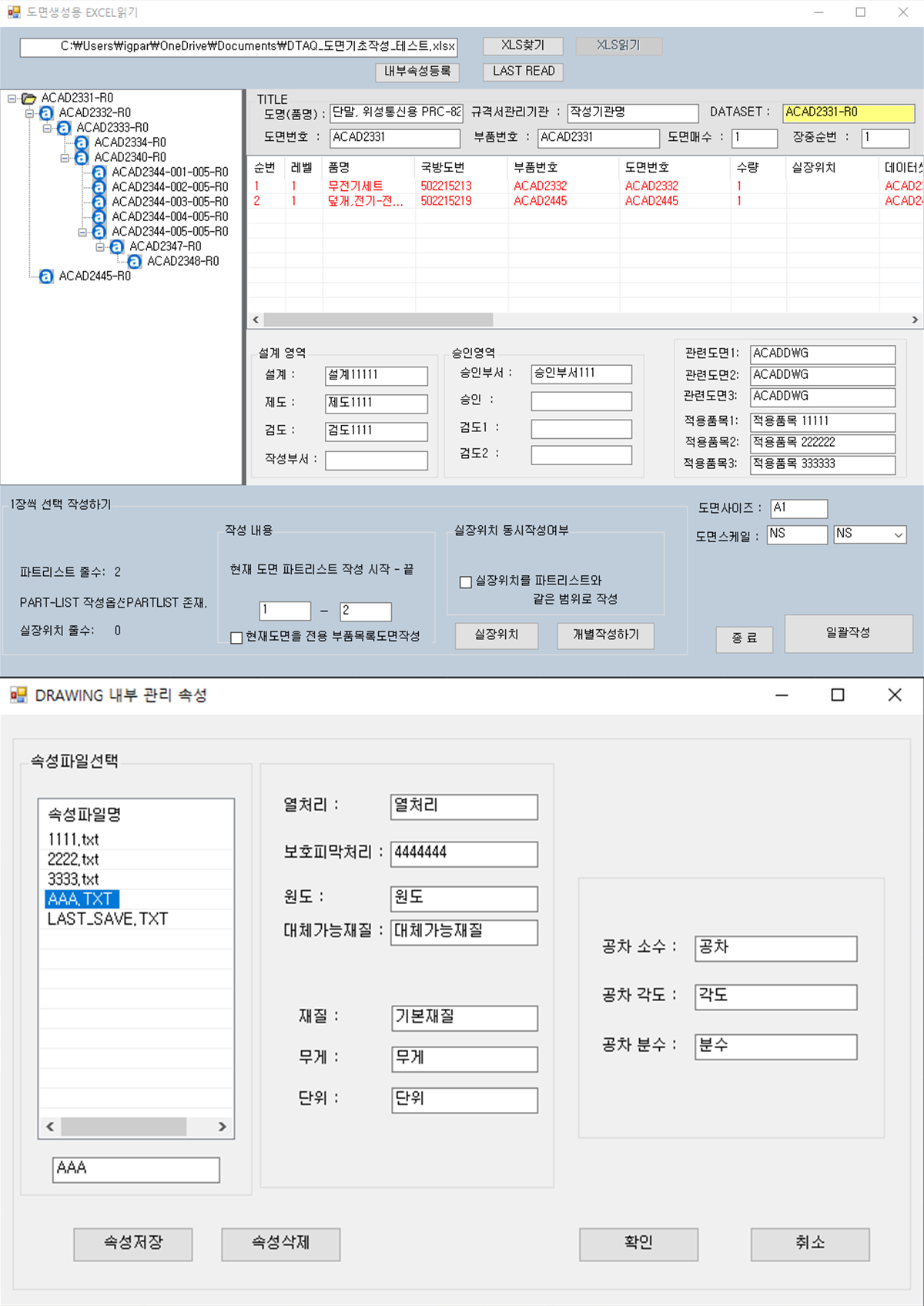Collapse the ACAD2347-R0 tree node
The width and height of the screenshot is (924, 1306).
100,247
